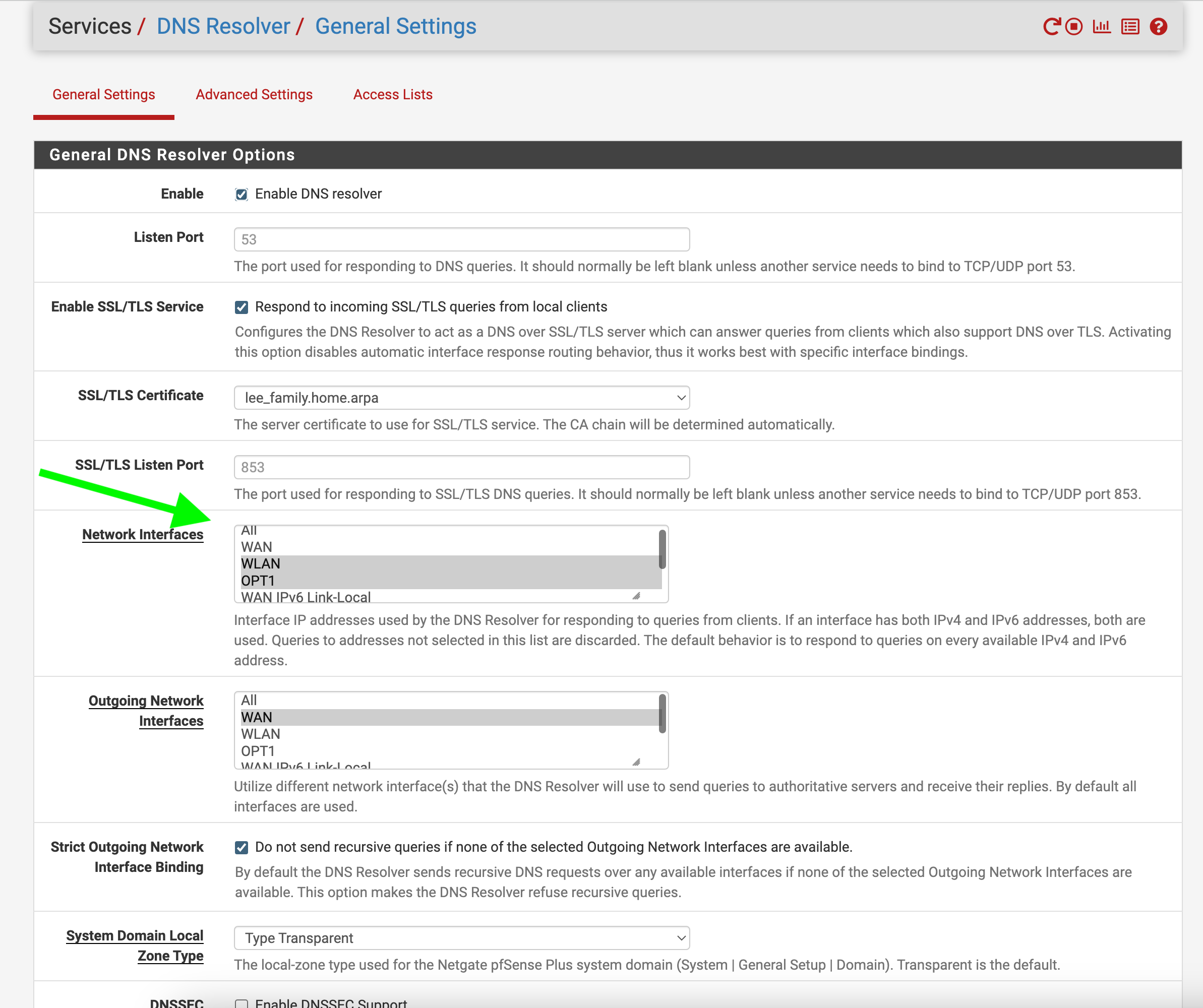Screen dimensions: 1203x1008
Task: Select WAN IPv6 Link-Local in Network Interfaces
Action: point(450,596)
